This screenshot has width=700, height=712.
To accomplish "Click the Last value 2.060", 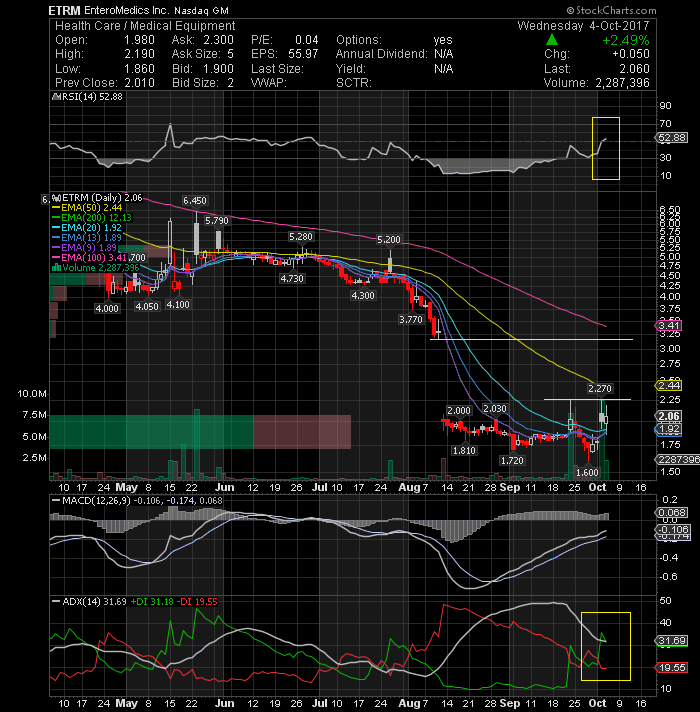I will (634, 69).
